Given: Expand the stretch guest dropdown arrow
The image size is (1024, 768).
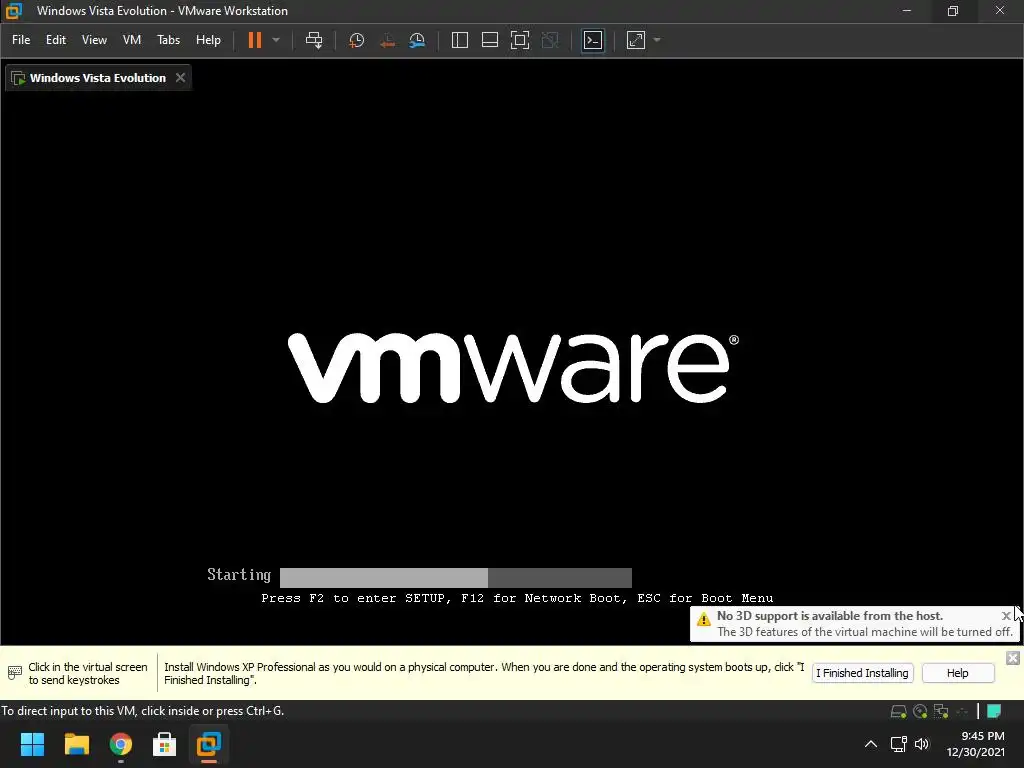Looking at the screenshot, I should pyautogui.click(x=657, y=40).
